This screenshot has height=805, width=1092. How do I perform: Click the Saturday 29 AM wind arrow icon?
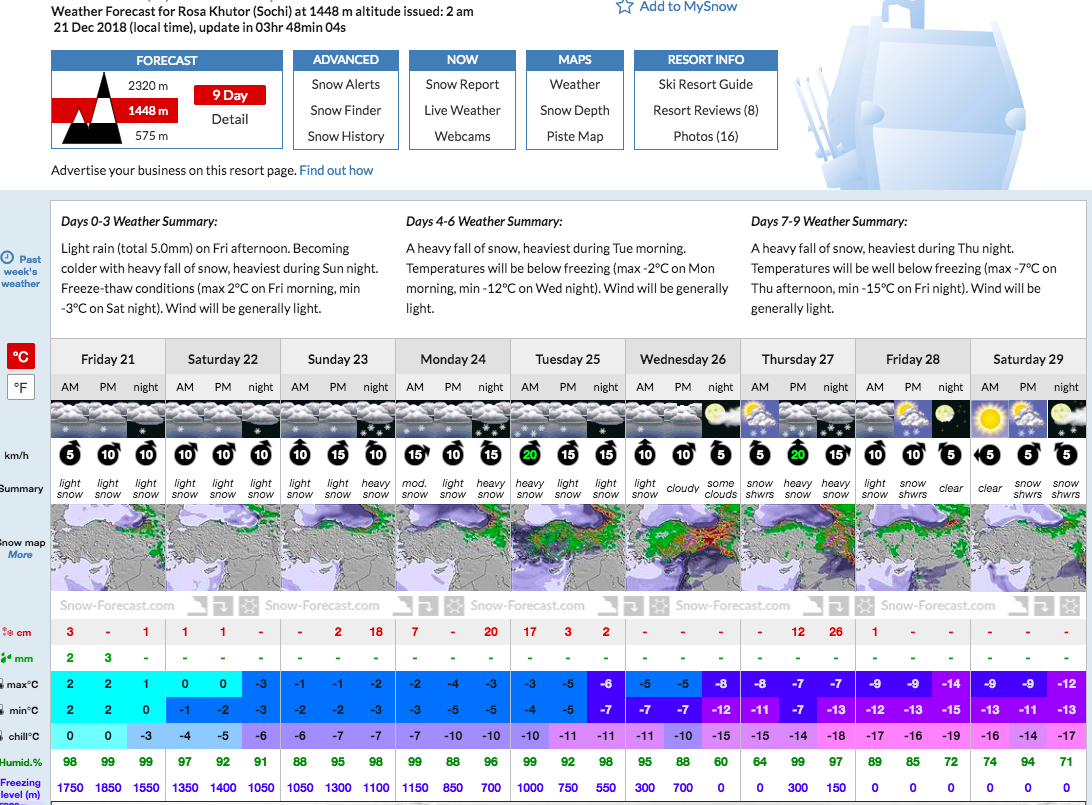988,455
